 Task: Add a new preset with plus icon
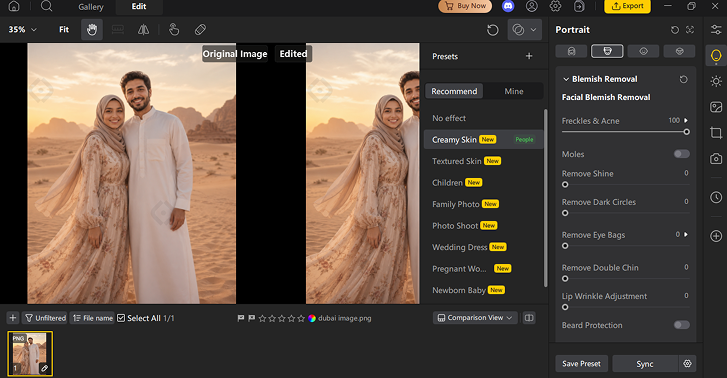click(529, 56)
